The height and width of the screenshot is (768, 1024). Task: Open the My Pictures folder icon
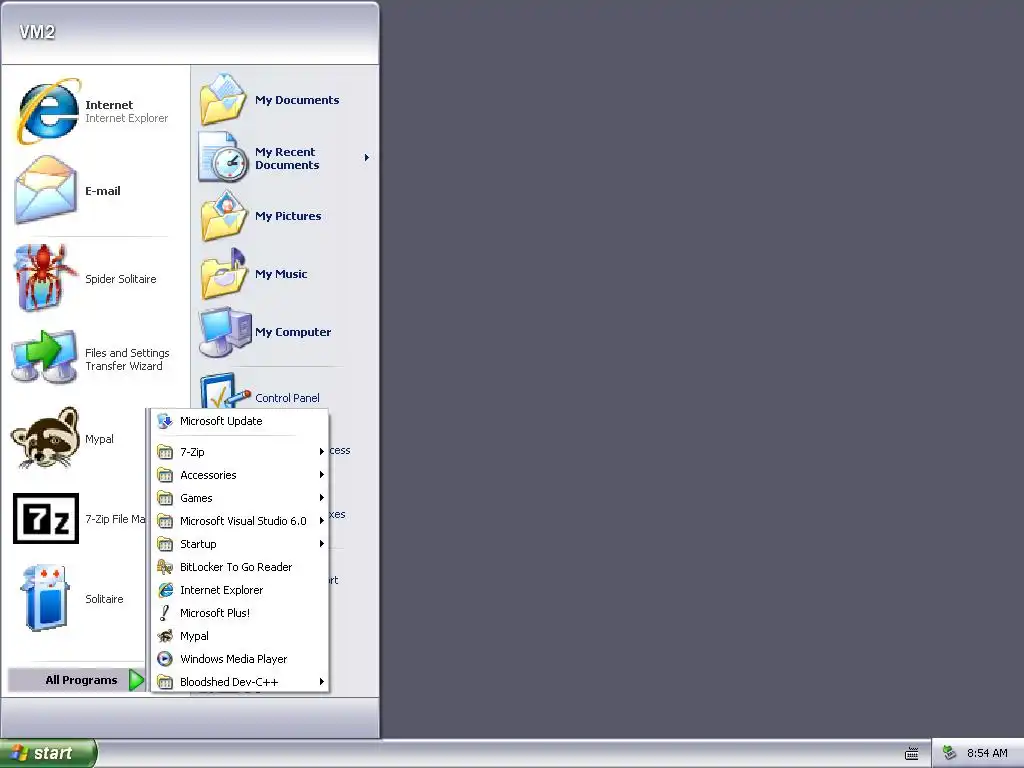(223, 216)
